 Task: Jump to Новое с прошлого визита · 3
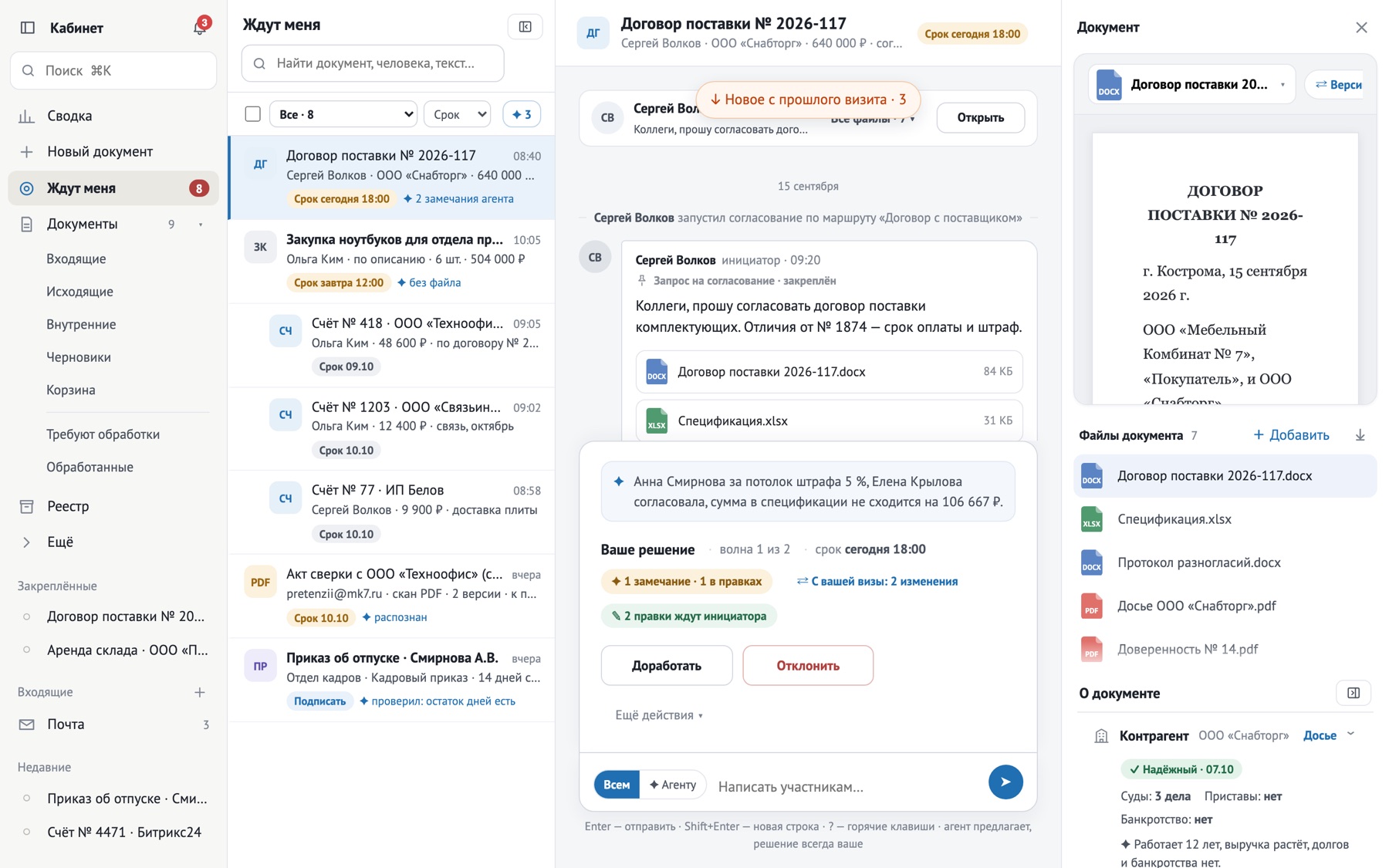pyautogui.click(x=808, y=100)
